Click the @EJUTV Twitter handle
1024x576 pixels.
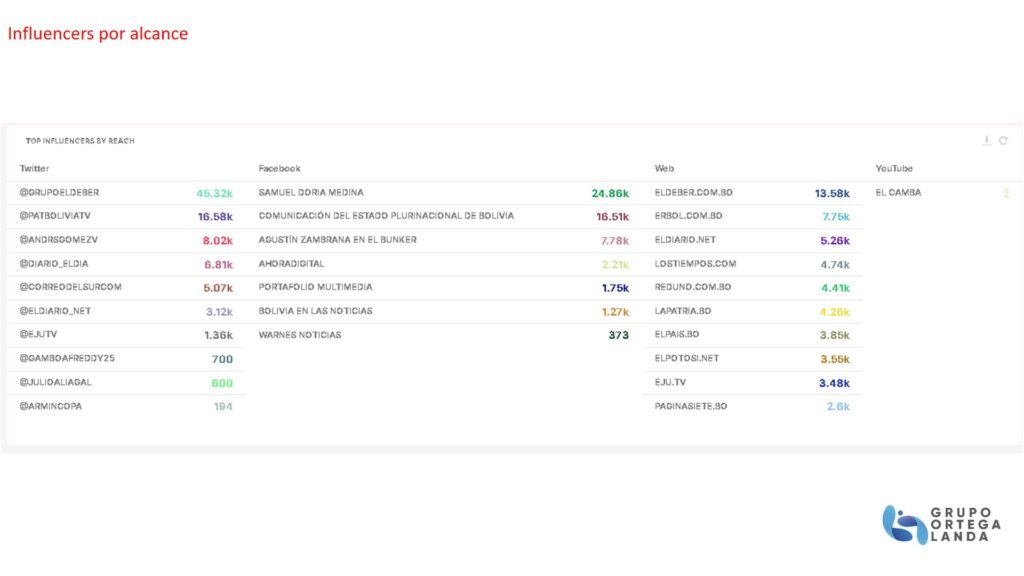39,334
